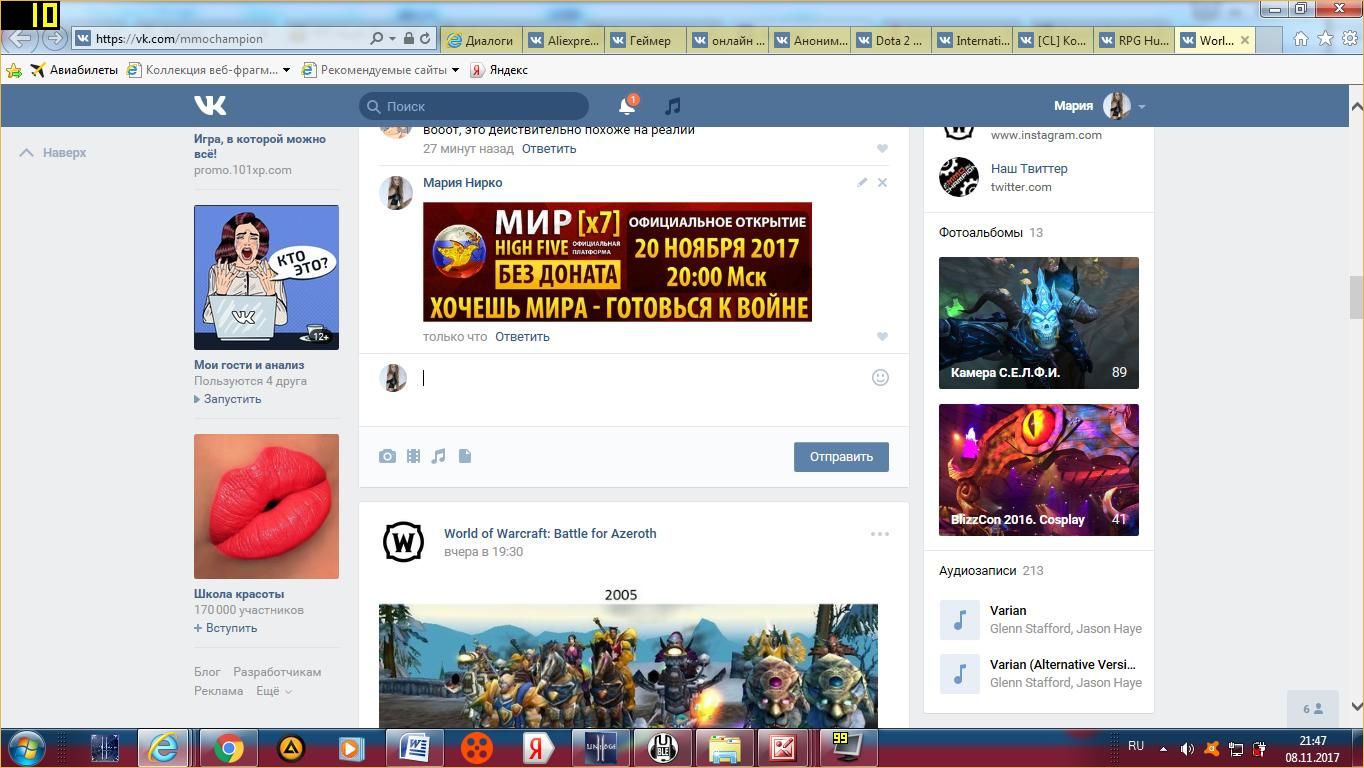1364x768 pixels.
Task: Open the notifications bell
Action: pos(627,106)
